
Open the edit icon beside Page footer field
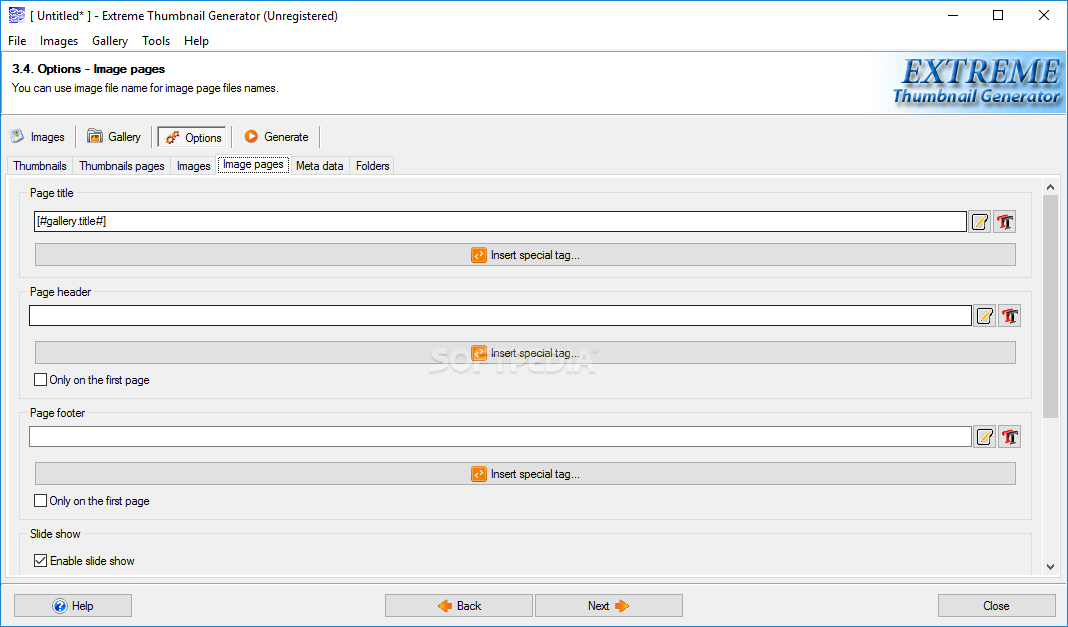pos(984,437)
